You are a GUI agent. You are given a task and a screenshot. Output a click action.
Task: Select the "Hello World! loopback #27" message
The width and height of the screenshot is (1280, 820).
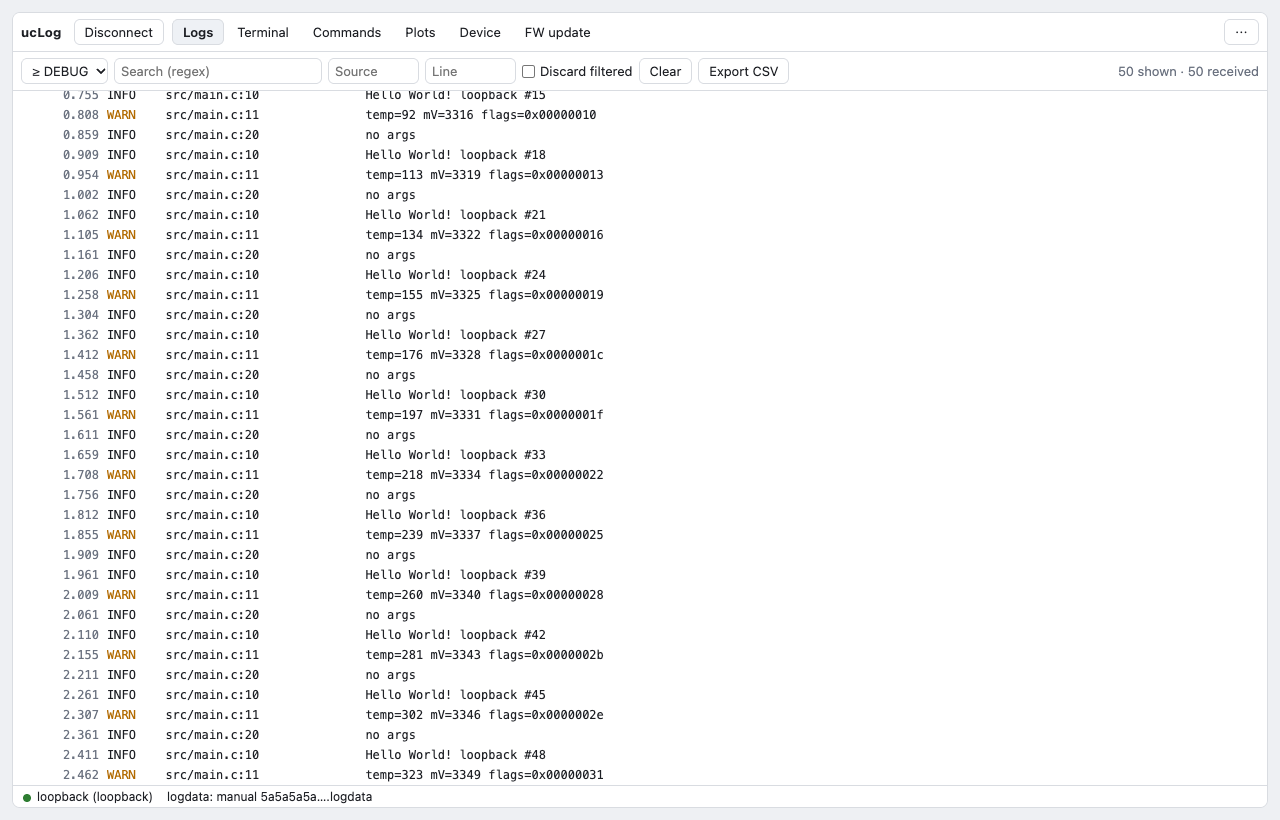click(455, 335)
